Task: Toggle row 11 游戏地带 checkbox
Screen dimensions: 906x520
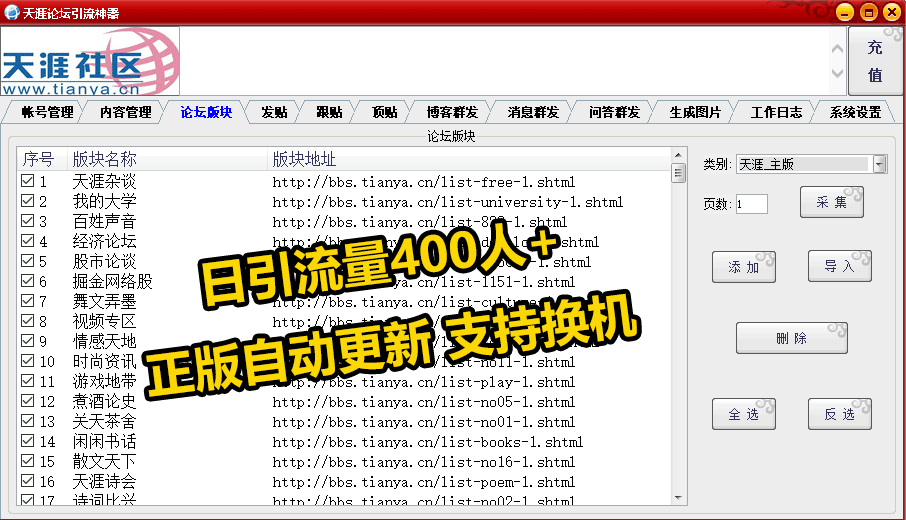Action: (27, 381)
